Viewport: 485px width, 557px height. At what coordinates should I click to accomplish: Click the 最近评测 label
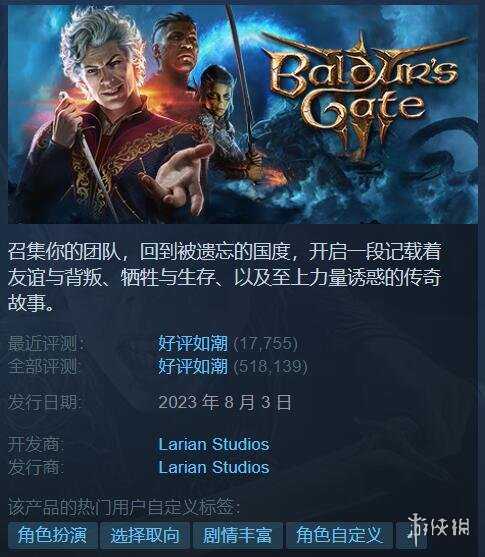point(46,344)
